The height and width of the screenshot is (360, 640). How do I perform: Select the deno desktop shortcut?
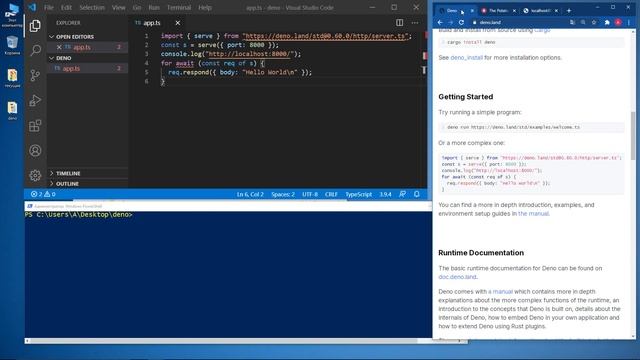pyautogui.click(x=12, y=111)
